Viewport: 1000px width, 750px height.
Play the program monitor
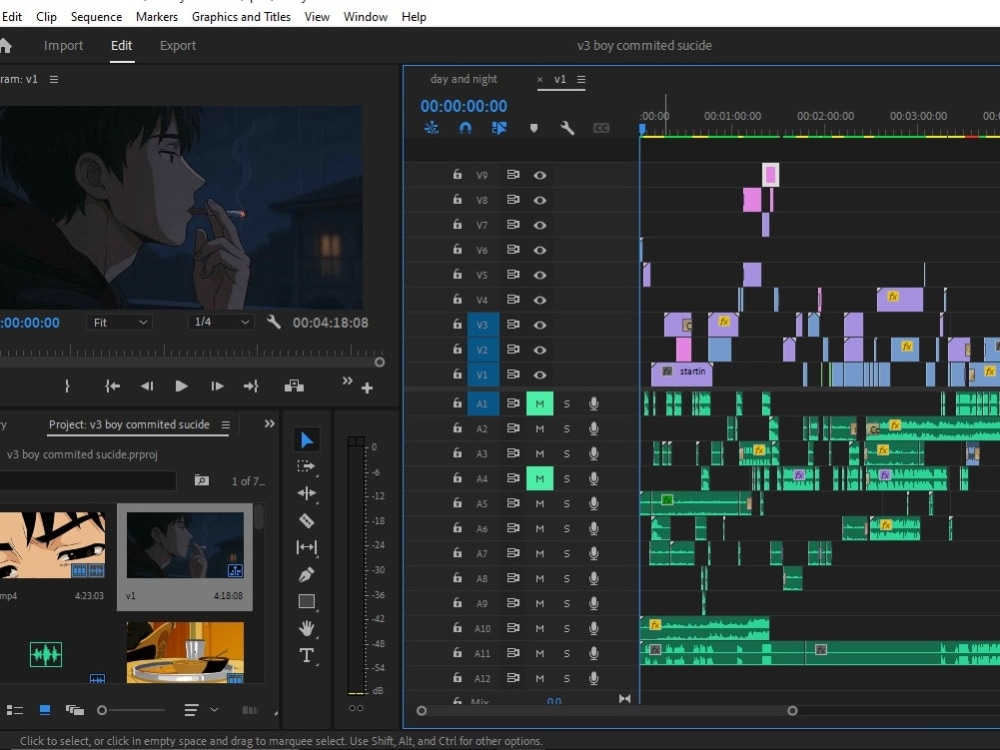(181, 386)
